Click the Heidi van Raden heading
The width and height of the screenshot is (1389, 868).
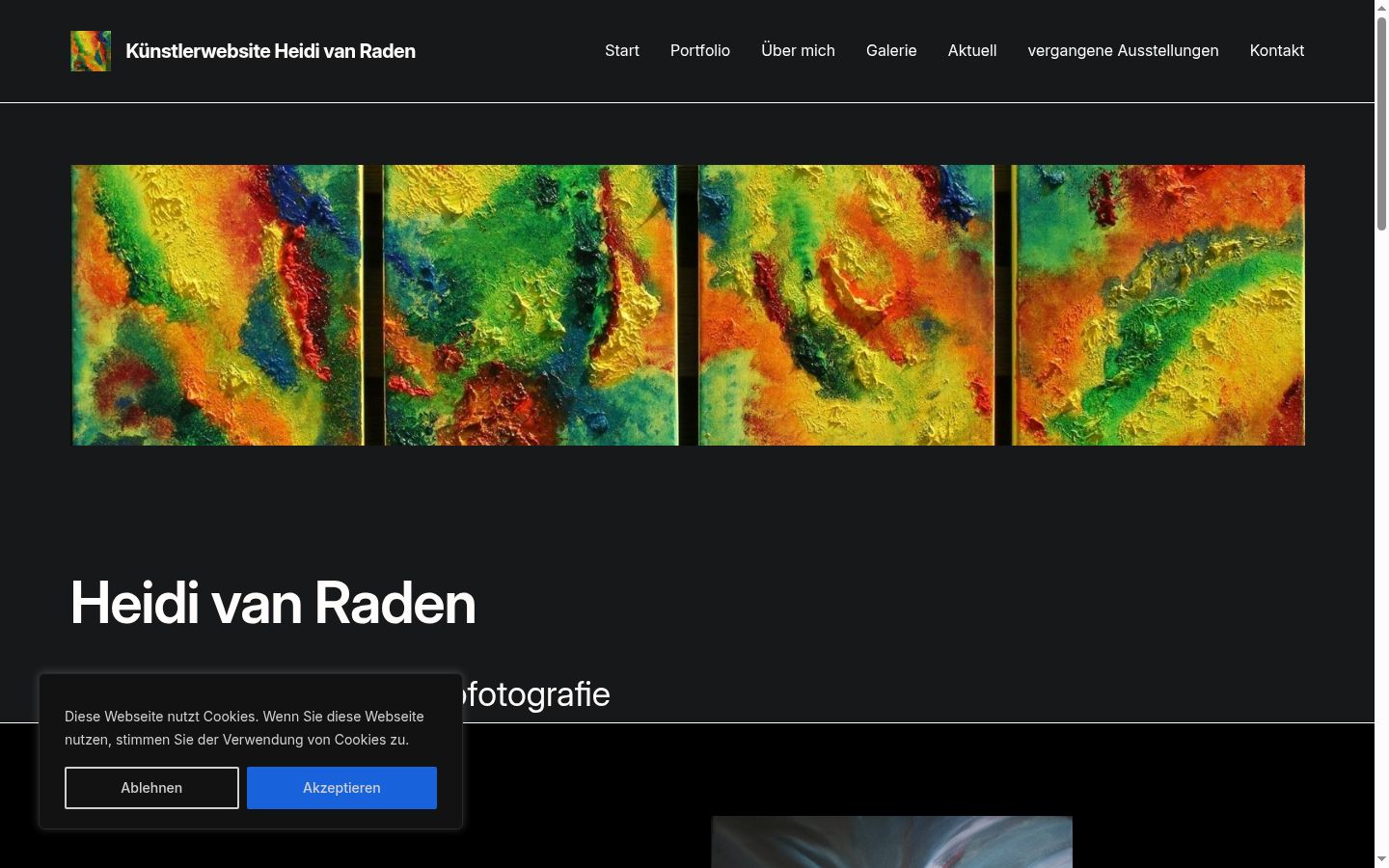pyautogui.click(x=273, y=604)
